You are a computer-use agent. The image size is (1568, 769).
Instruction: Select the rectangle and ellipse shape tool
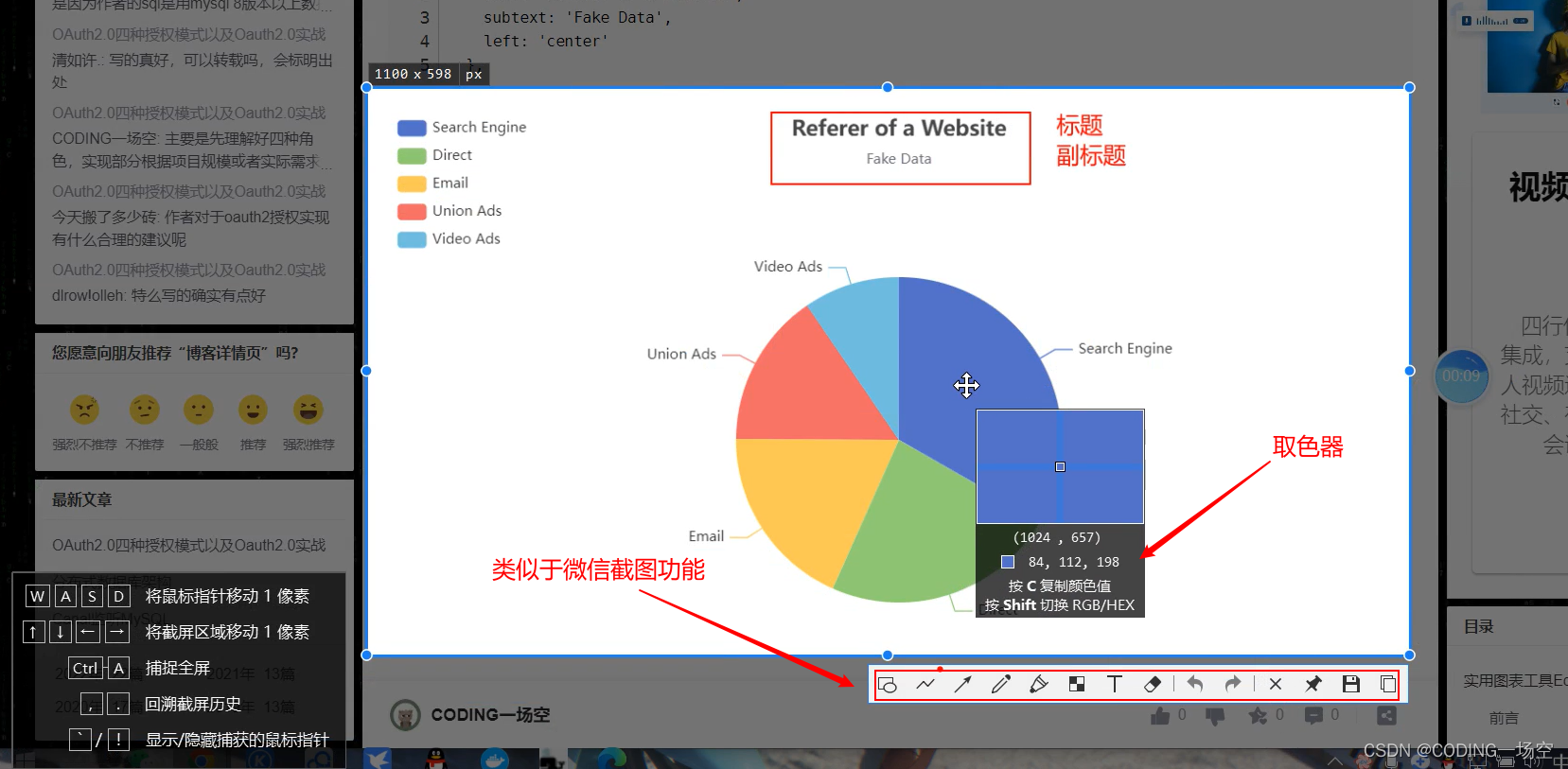click(x=888, y=685)
